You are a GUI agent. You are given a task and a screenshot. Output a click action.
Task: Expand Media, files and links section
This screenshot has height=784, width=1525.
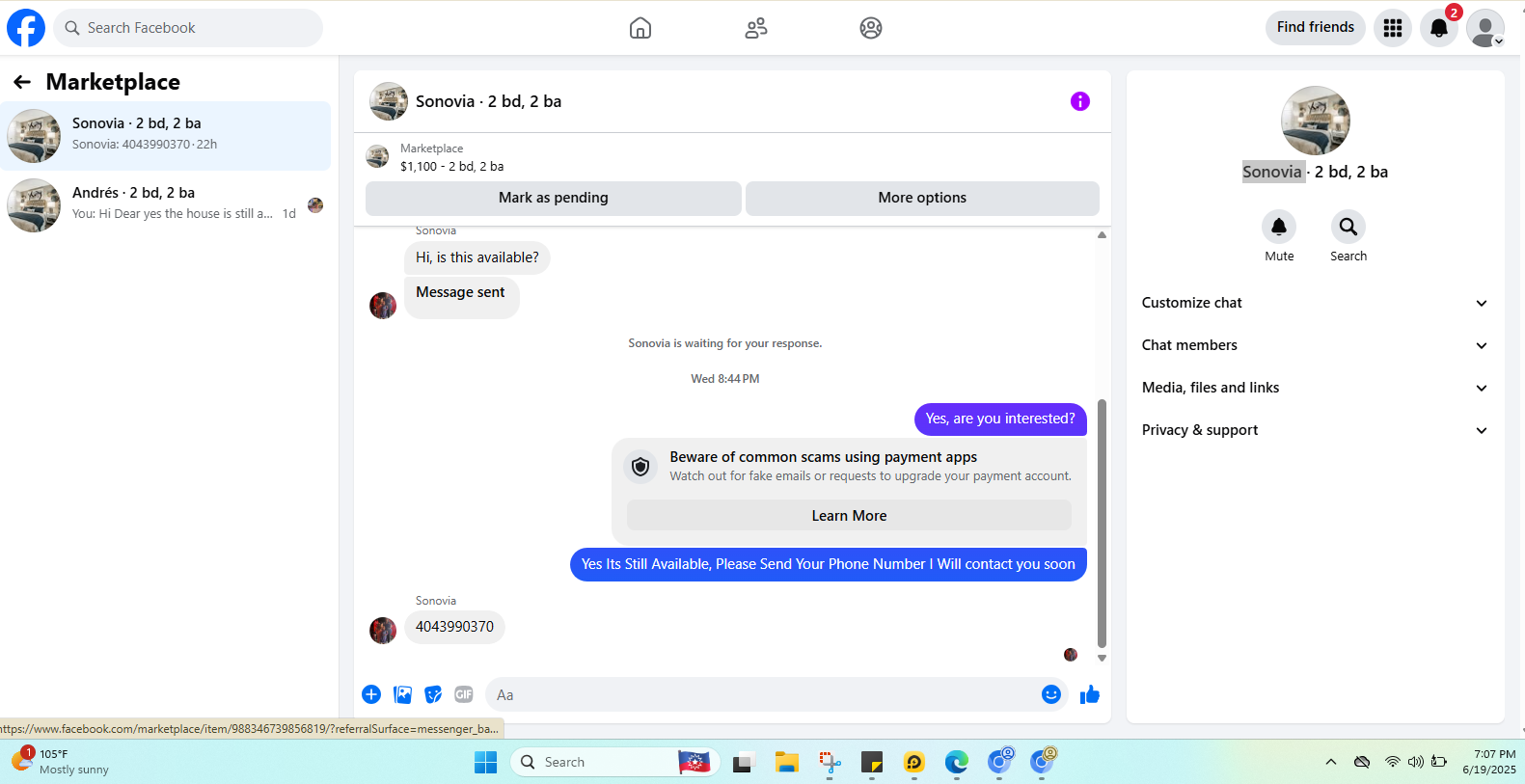(x=1315, y=388)
